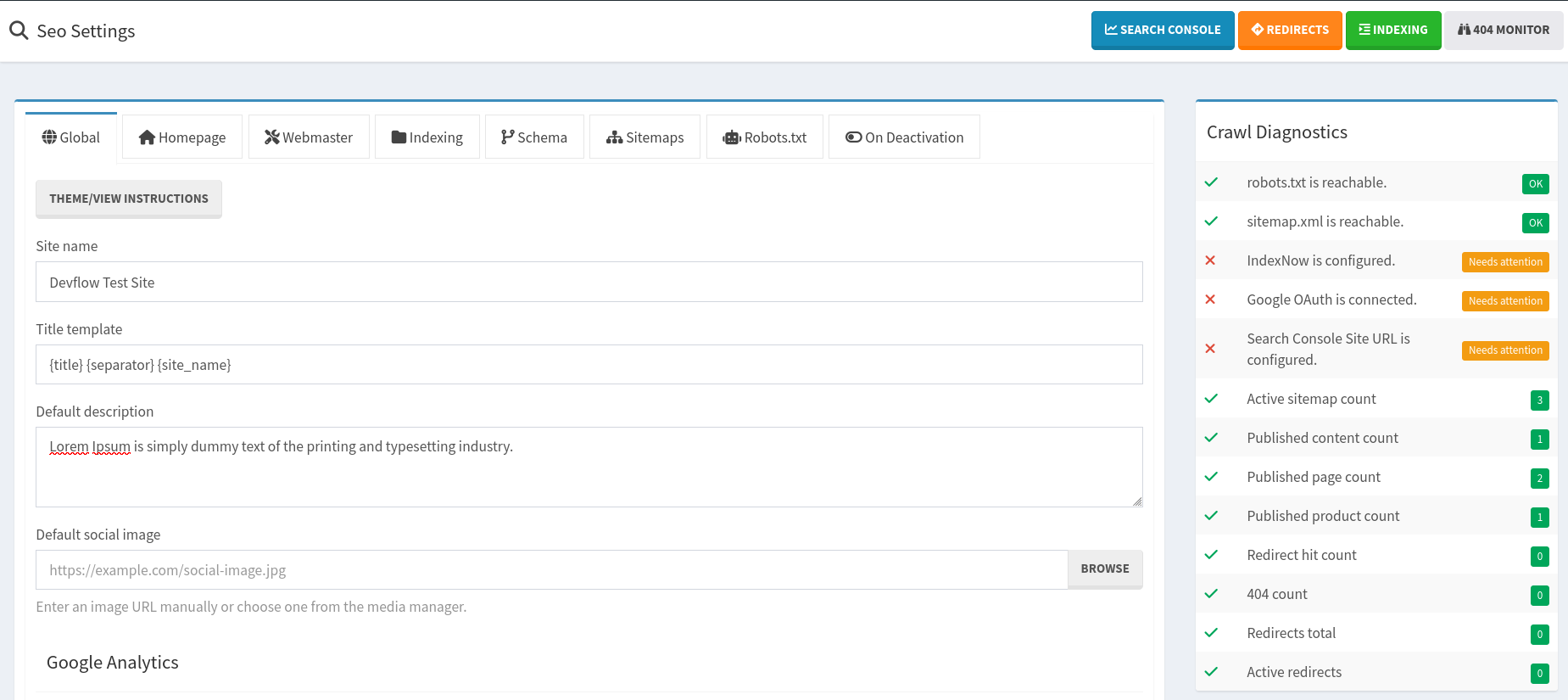Screen dimensions: 1568x700
Task: Click the check icon for Published page count
Action: click(1211, 477)
